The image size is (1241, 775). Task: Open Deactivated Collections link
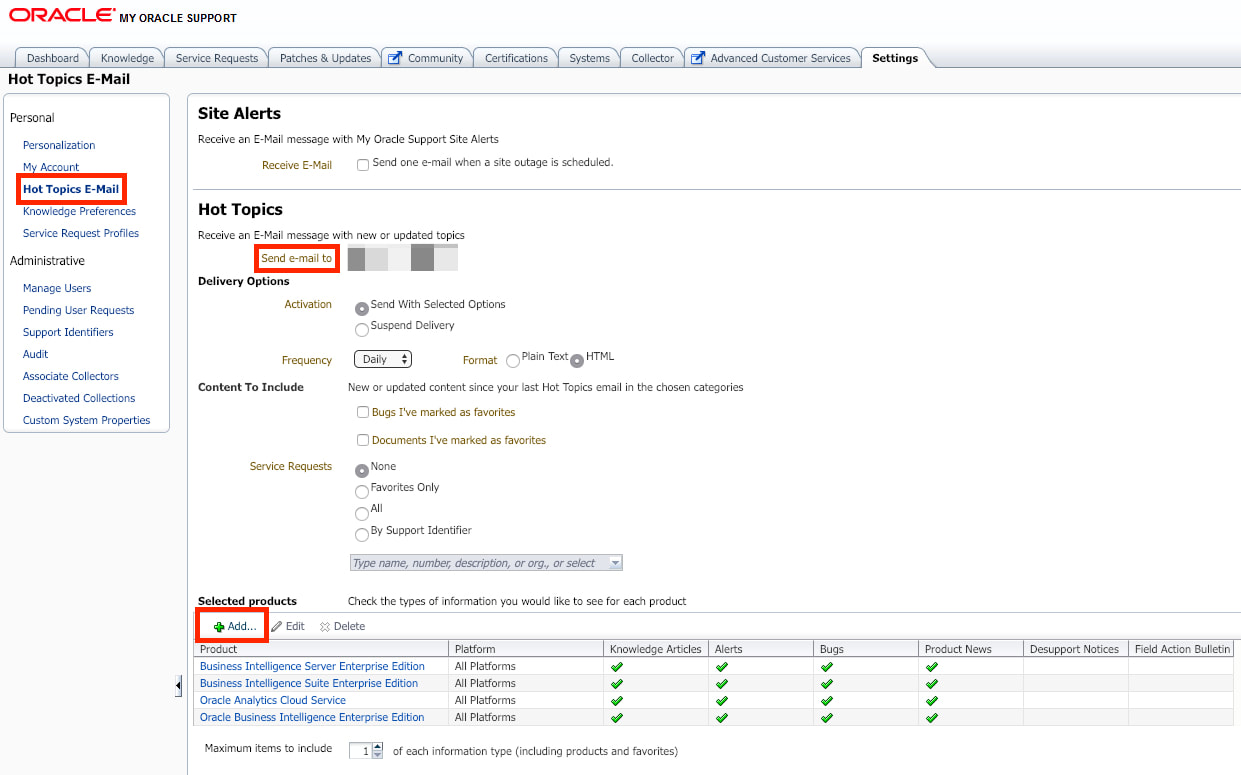pyautogui.click(x=79, y=398)
